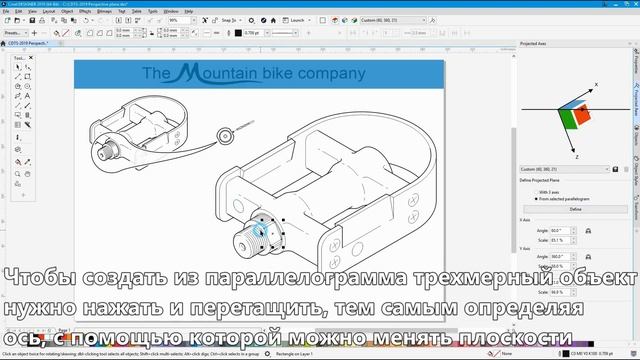This screenshot has height=360, width=640.
Task: Select the Rectangle tool in the toolbox
Action: (27, 77)
